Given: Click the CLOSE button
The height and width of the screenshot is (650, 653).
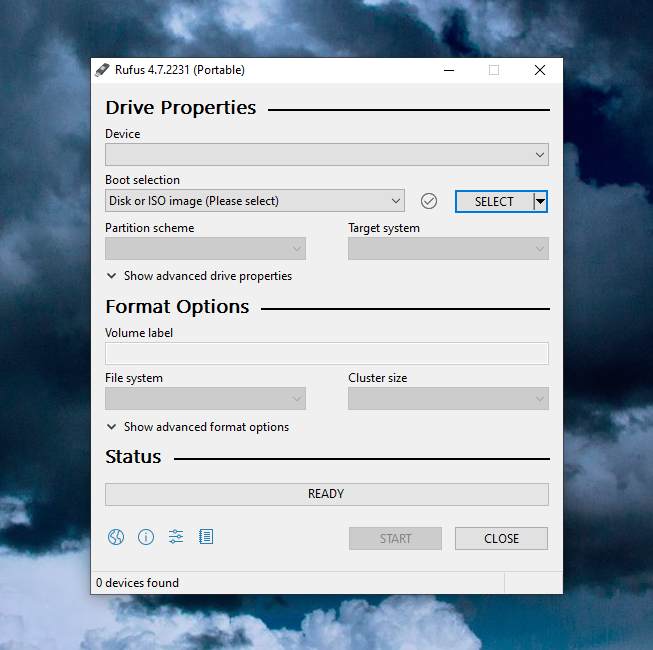Looking at the screenshot, I should point(501,538).
